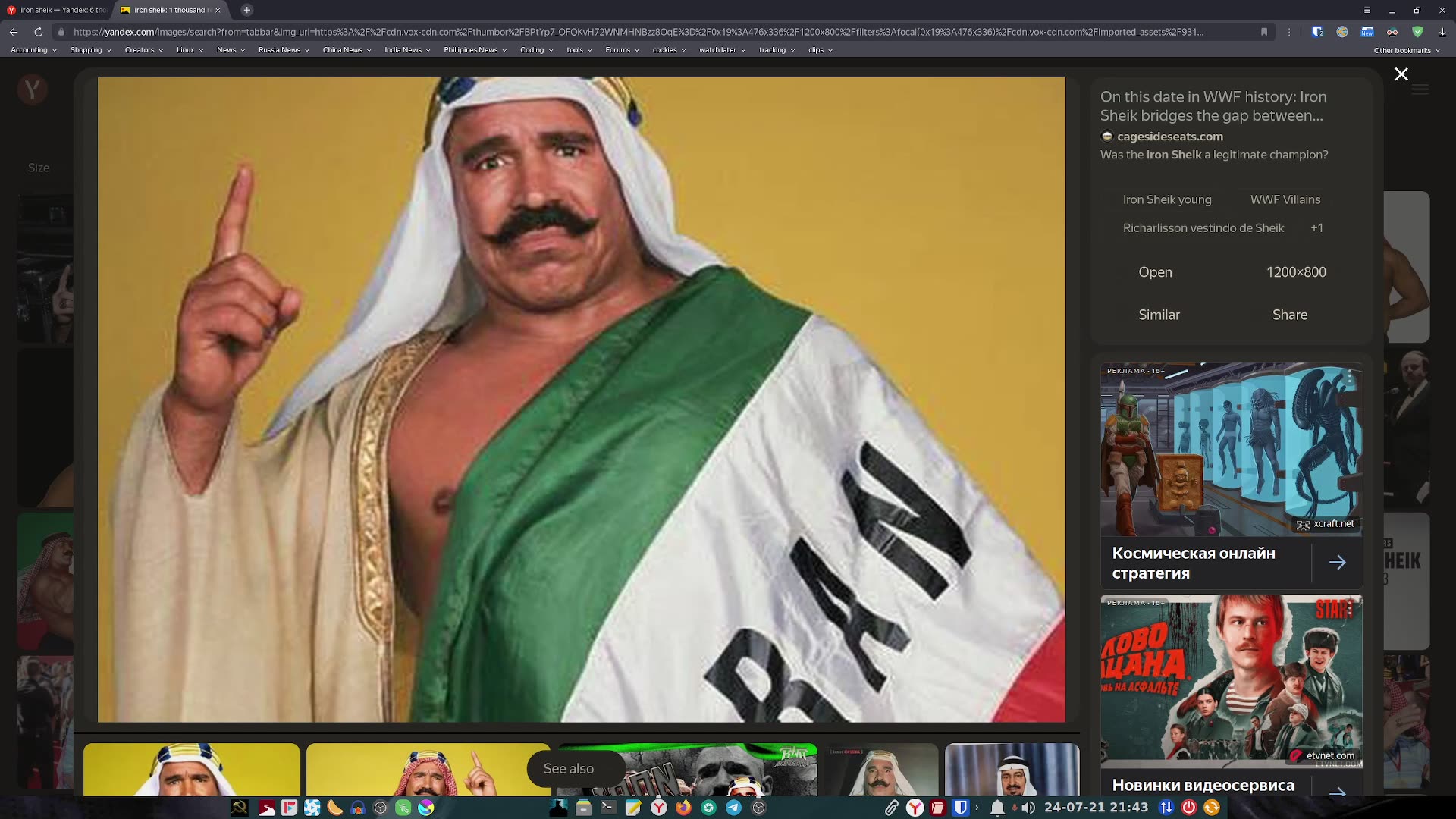
Task: Open the Forums bookmarks menu
Action: tap(622, 50)
